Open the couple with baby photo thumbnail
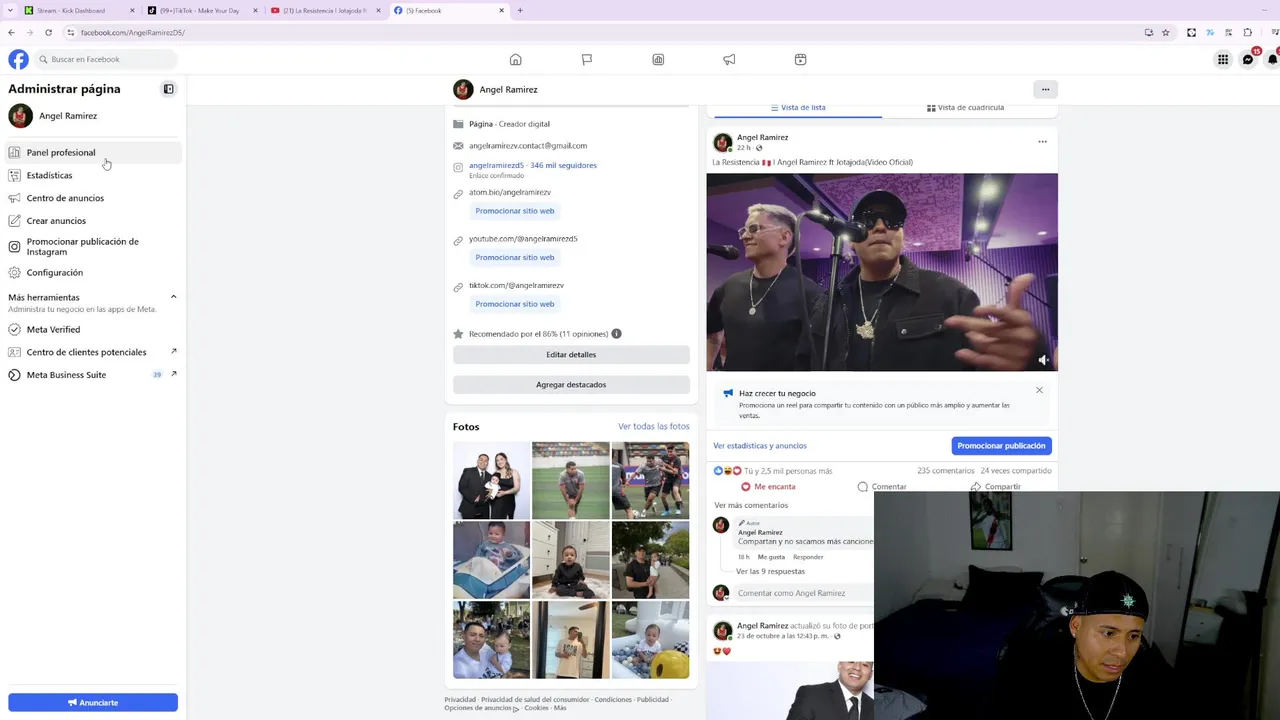This screenshot has width=1280, height=720. 491,480
